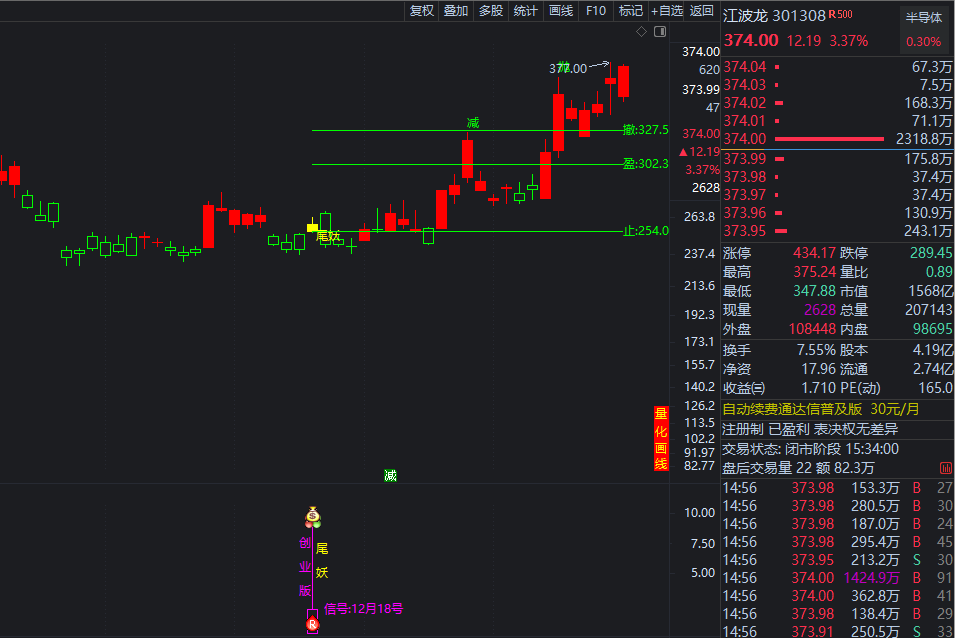Add the stock with +自选

(x=667, y=11)
